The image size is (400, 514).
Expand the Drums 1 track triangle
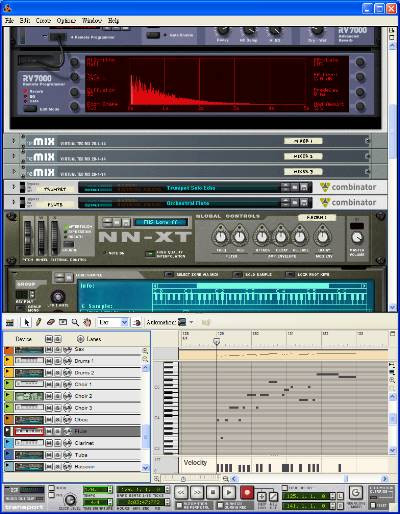point(8,361)
